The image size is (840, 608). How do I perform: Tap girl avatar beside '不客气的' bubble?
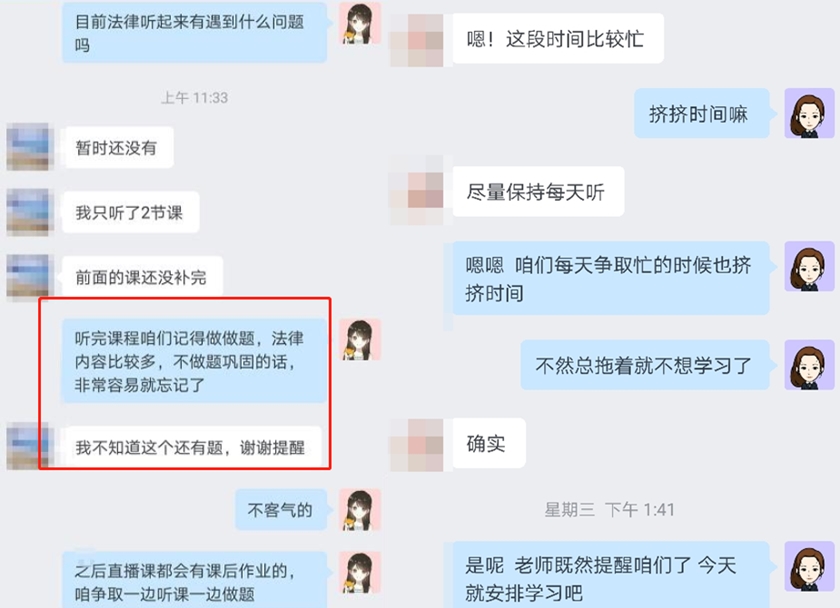(x=361, y=509)
